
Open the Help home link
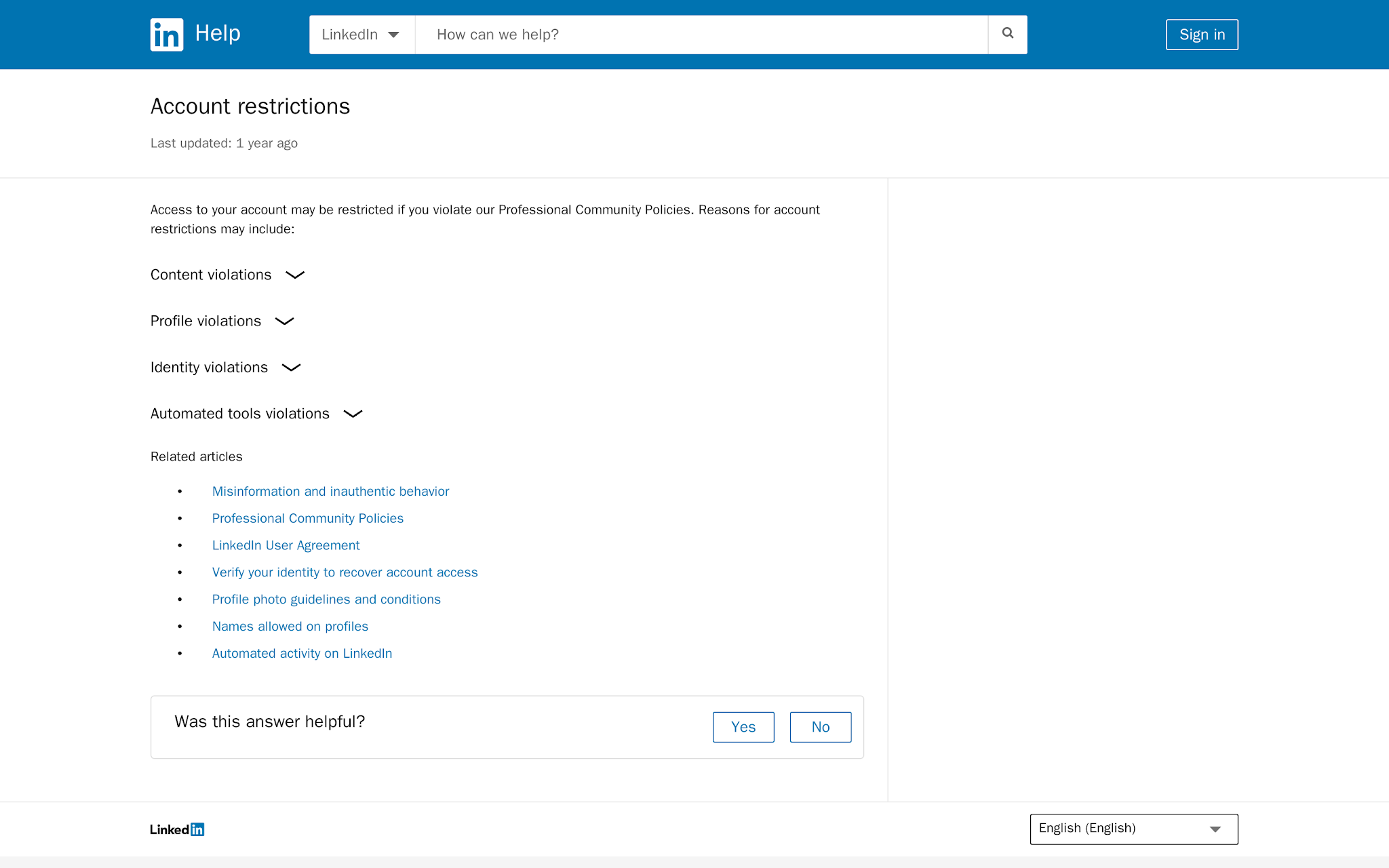(x=218, y=33)
